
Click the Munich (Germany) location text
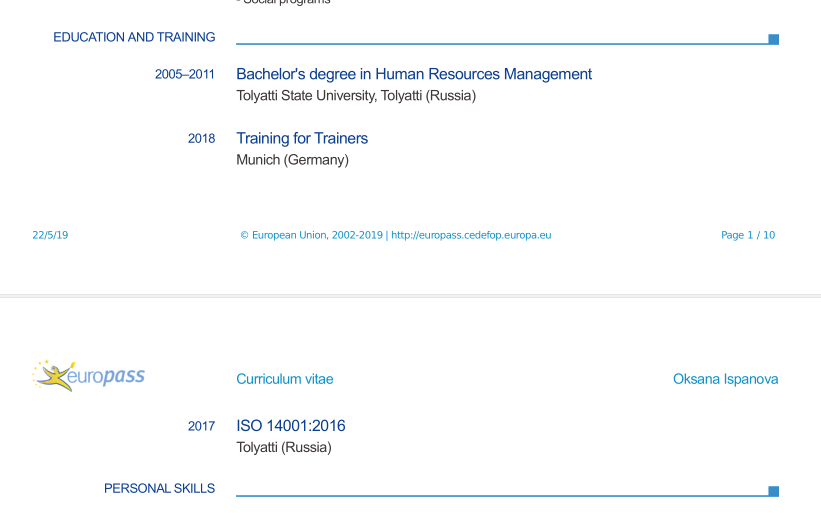[292, 160]
